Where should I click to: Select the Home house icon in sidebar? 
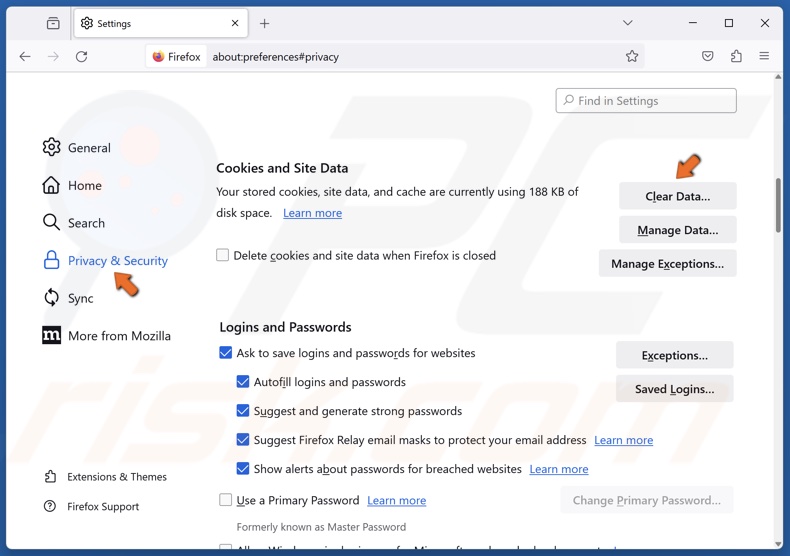pos(51,185)
